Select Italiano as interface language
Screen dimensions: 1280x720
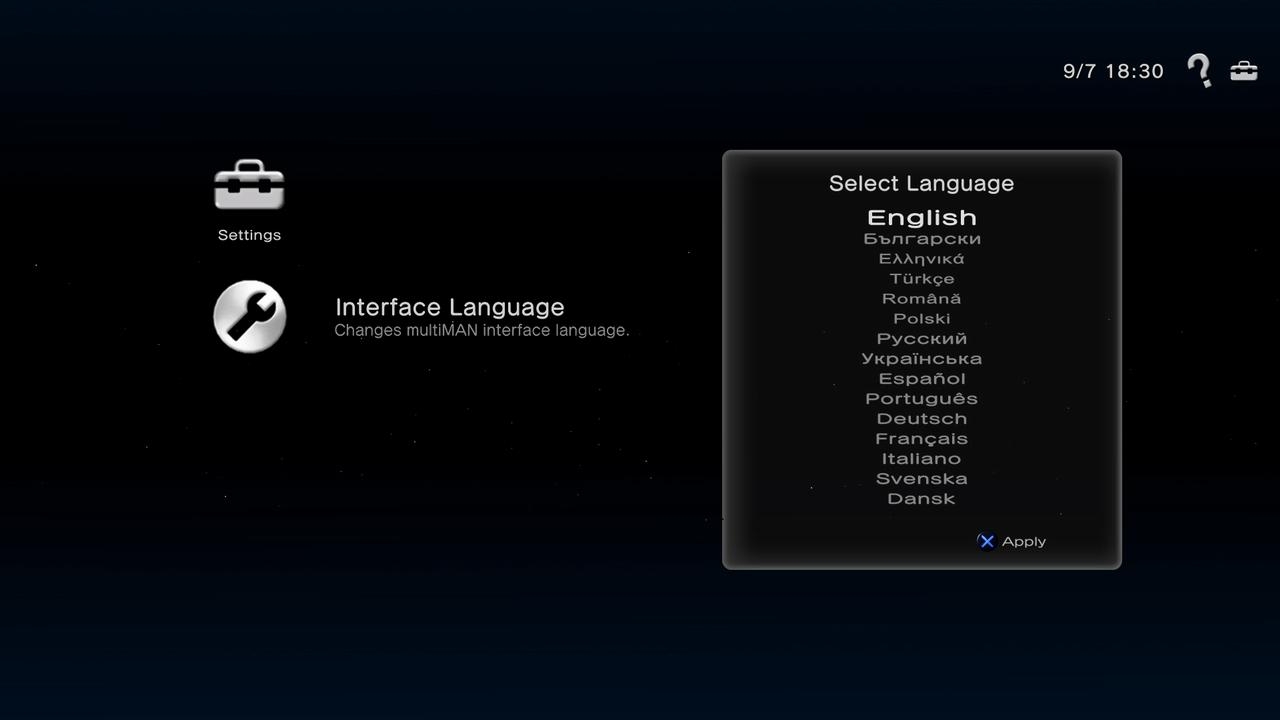point(921,459)
